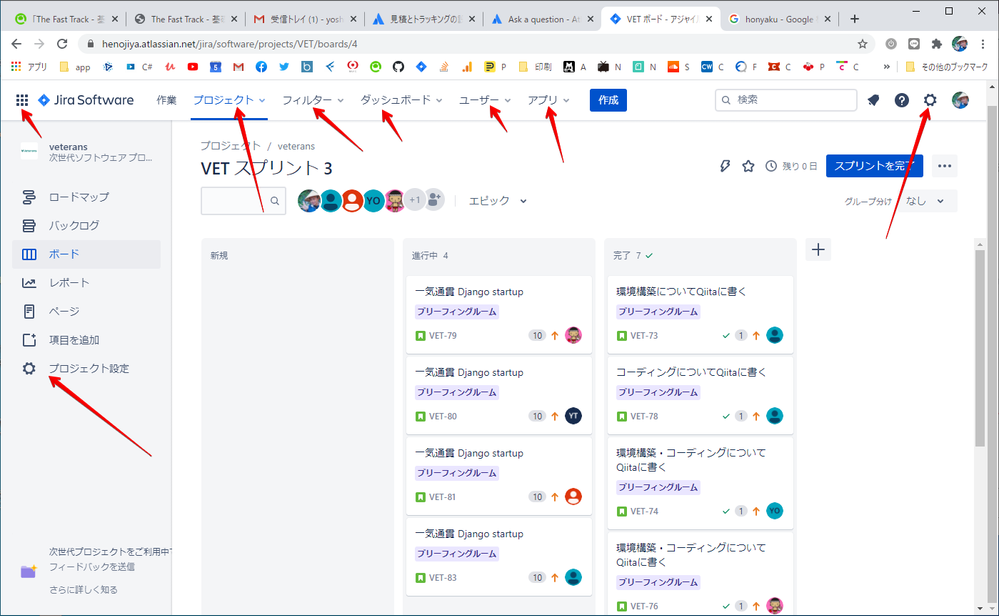Click the automation lightning icon

(725, 167)
